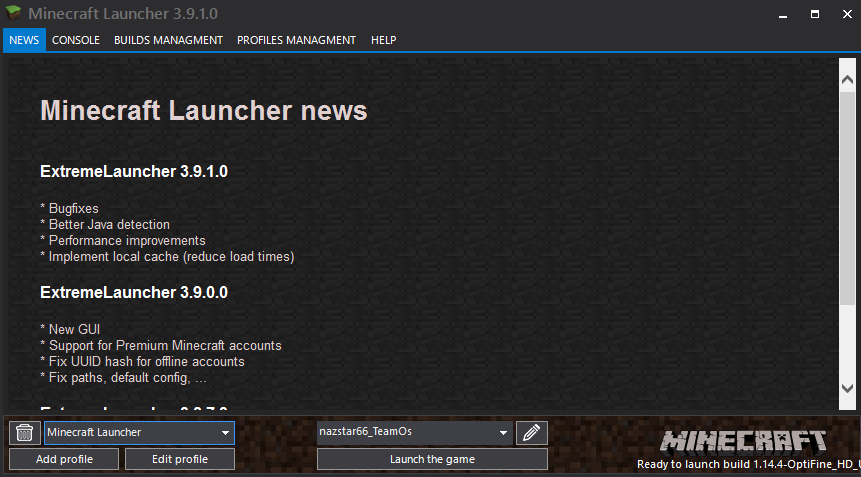The height and width of the screenshot is (477, 861).
Task: Close the Minecraft Launcher window
Action: (x=847, y=14)
